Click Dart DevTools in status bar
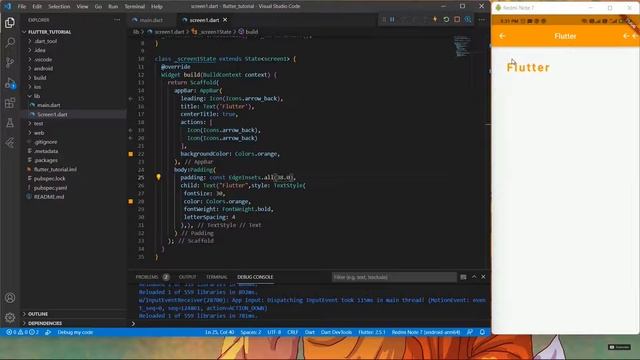Viewport: 640px width, 360px height. click(336, 332)
